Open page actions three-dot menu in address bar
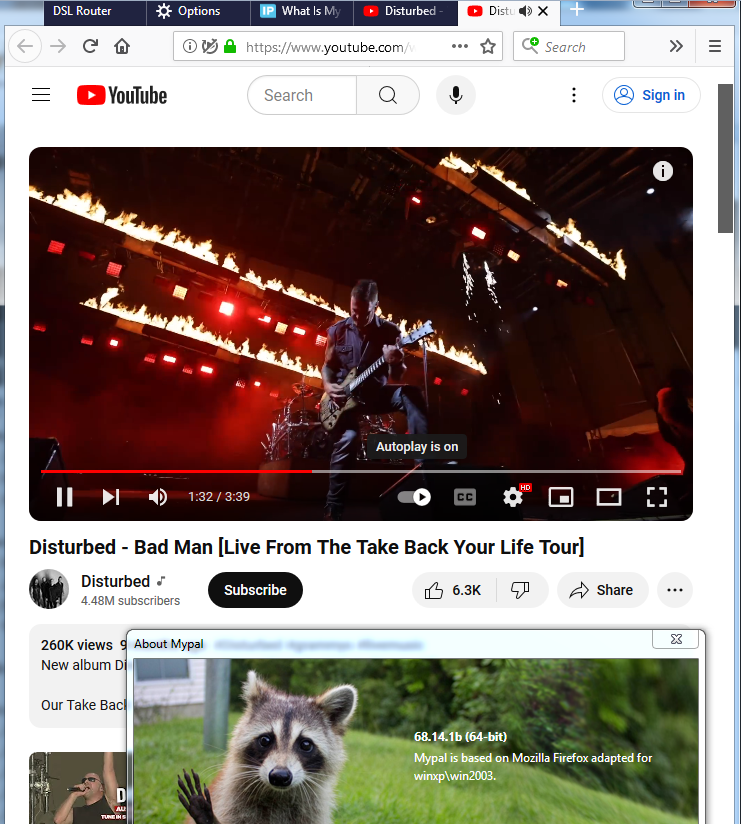 [459, 46]
